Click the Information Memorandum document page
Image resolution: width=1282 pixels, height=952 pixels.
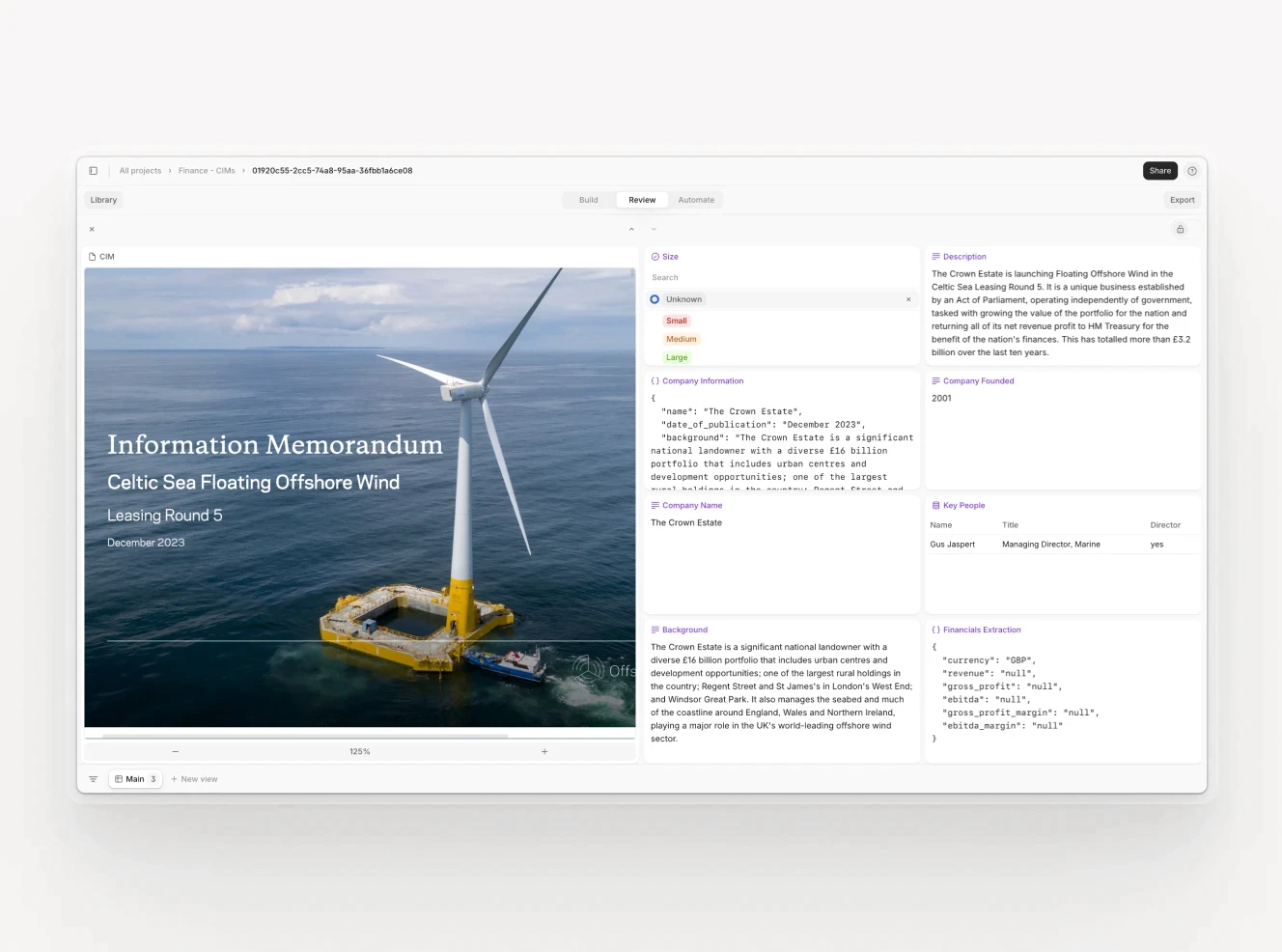(359, 497)
